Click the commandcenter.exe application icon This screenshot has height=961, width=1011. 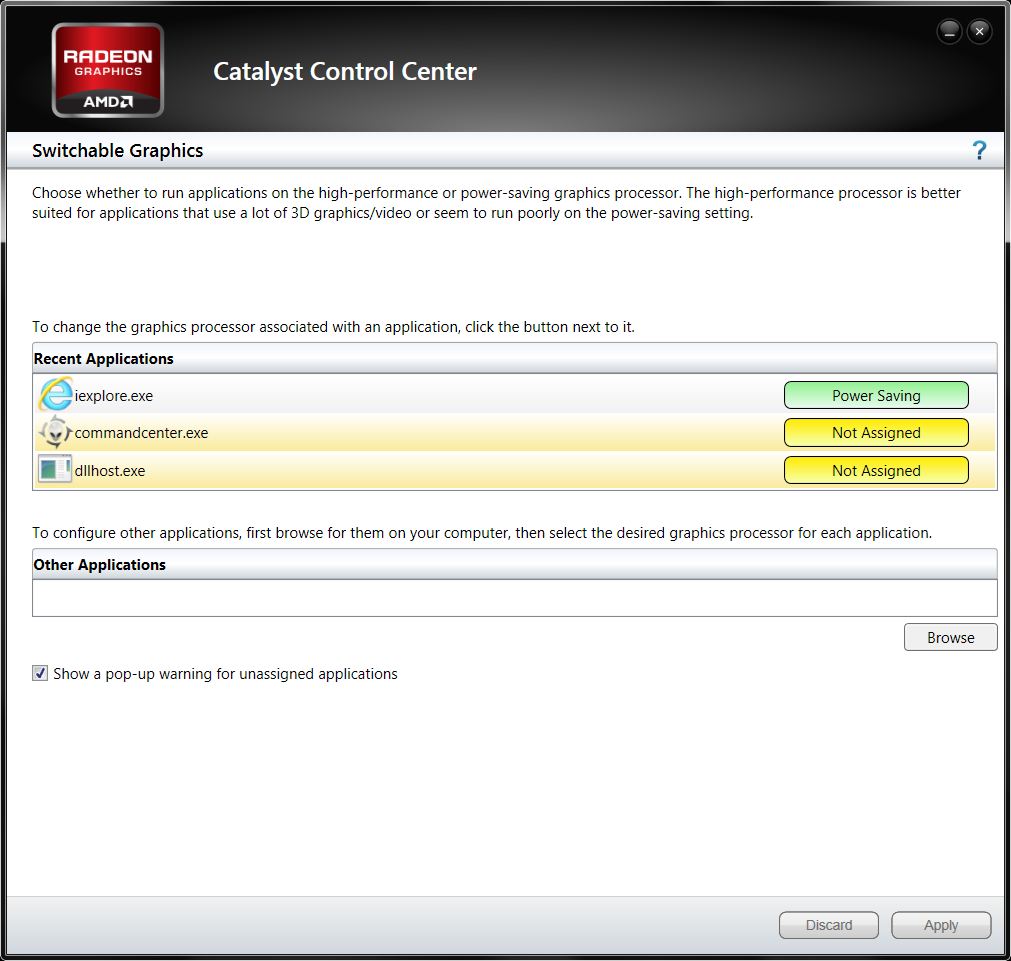point(57,432)
